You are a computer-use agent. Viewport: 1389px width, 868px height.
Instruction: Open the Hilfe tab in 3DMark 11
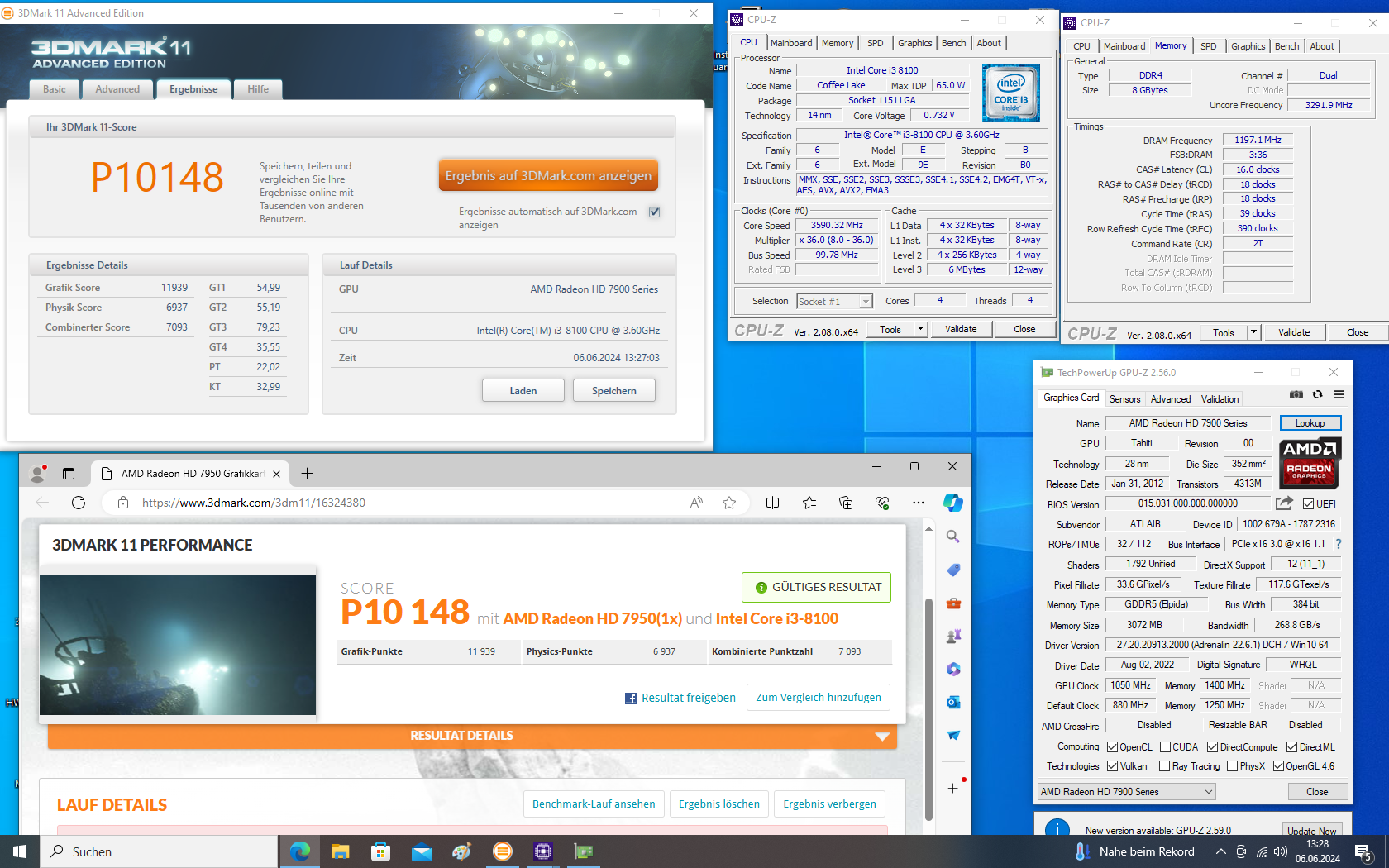click(x=258, y=89)
